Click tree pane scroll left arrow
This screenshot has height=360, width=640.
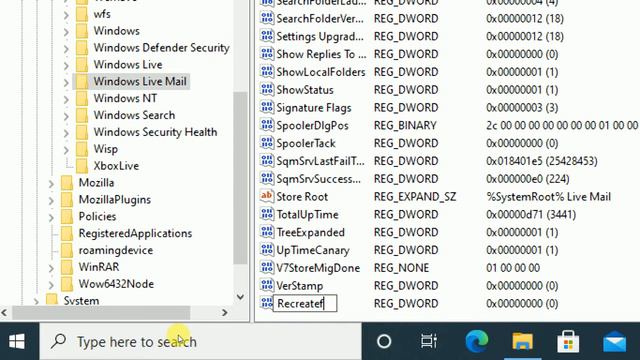tap(4, 313)
